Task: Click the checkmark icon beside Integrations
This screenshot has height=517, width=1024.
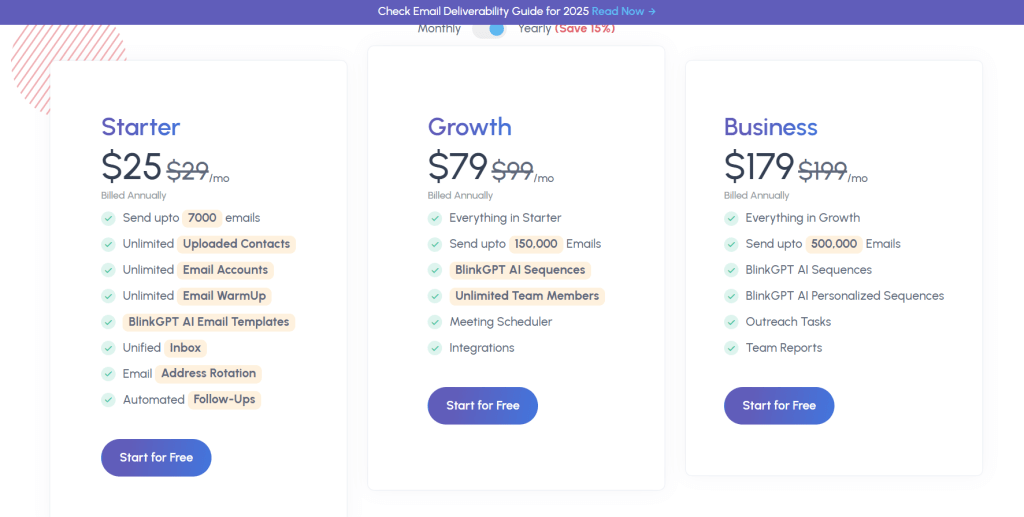Action: (435, 348)
